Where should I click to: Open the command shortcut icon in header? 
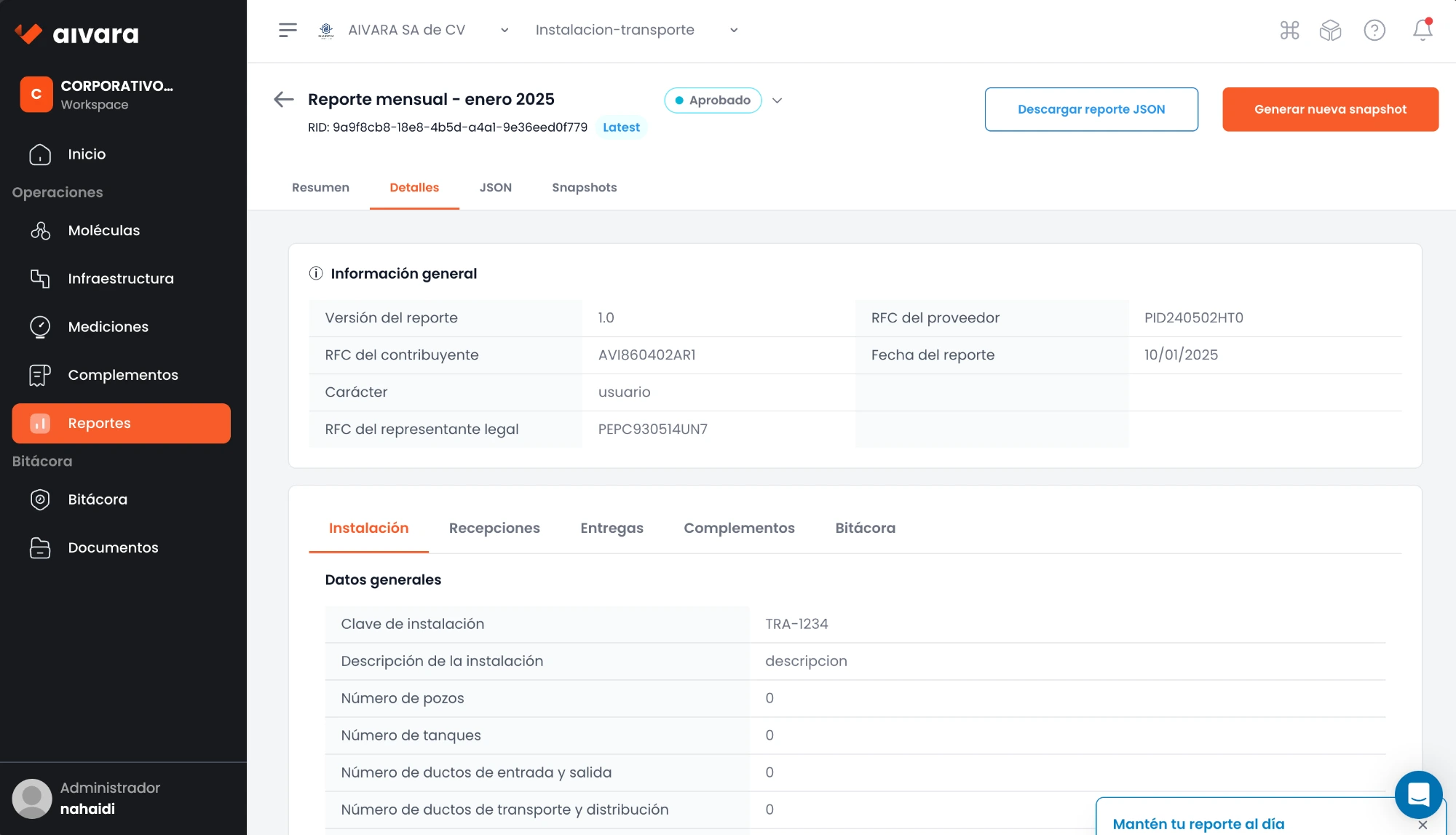(x=1289, y=30)
